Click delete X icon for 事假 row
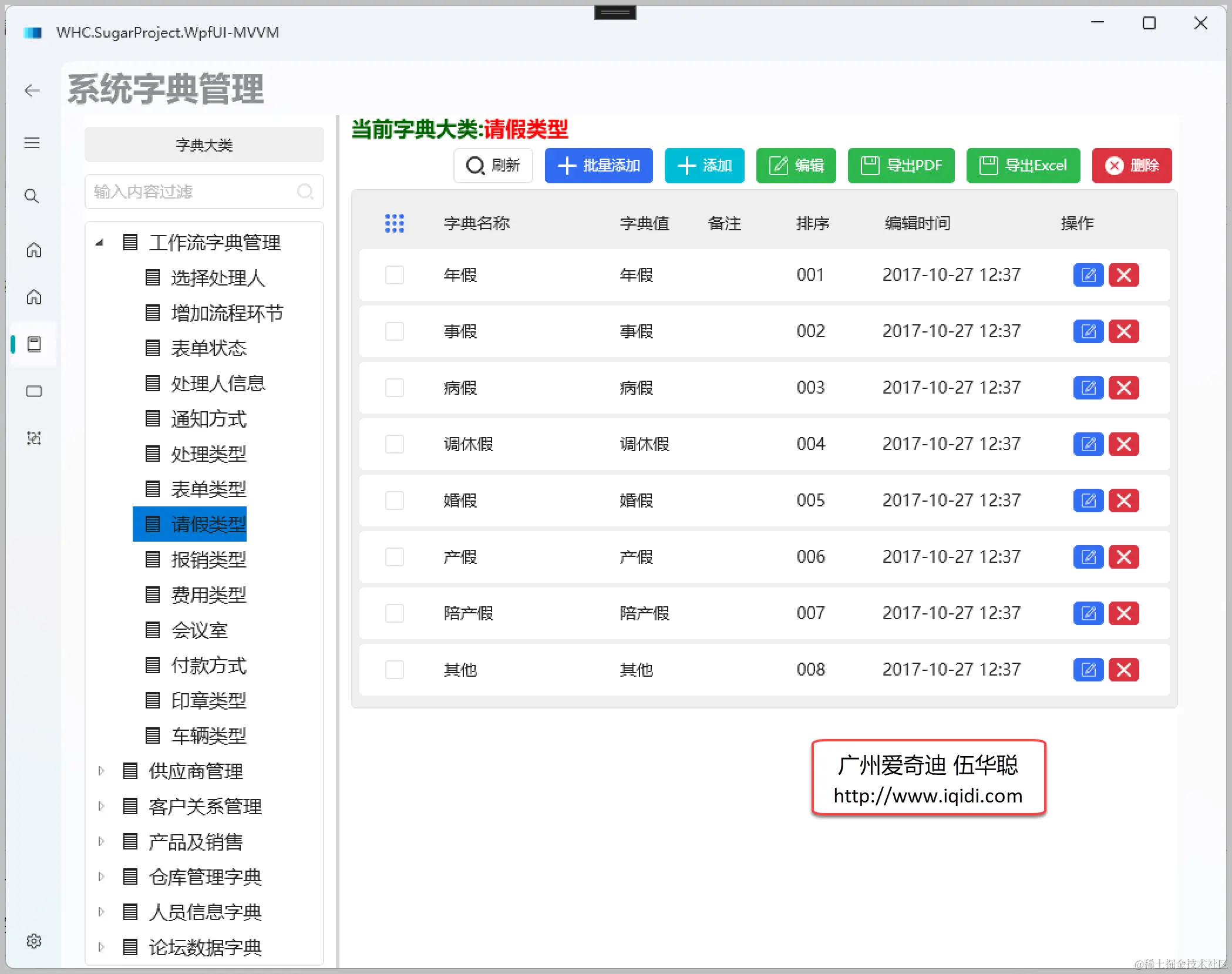 coord(1124,331)
